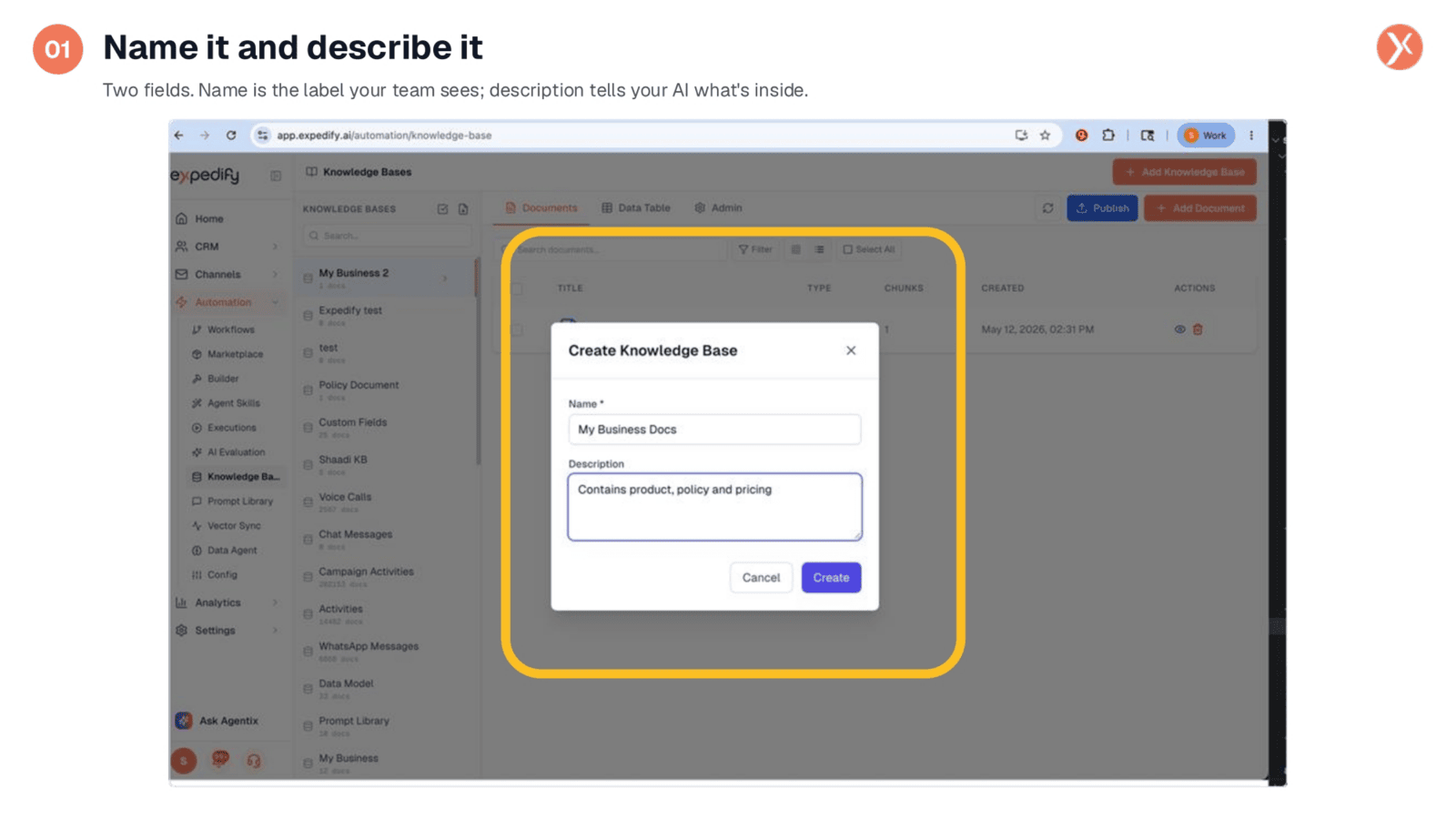The width and height of the screenshot is (1456, 819).
Task: Tick the document row checkbox
Action: pos(517,329)
